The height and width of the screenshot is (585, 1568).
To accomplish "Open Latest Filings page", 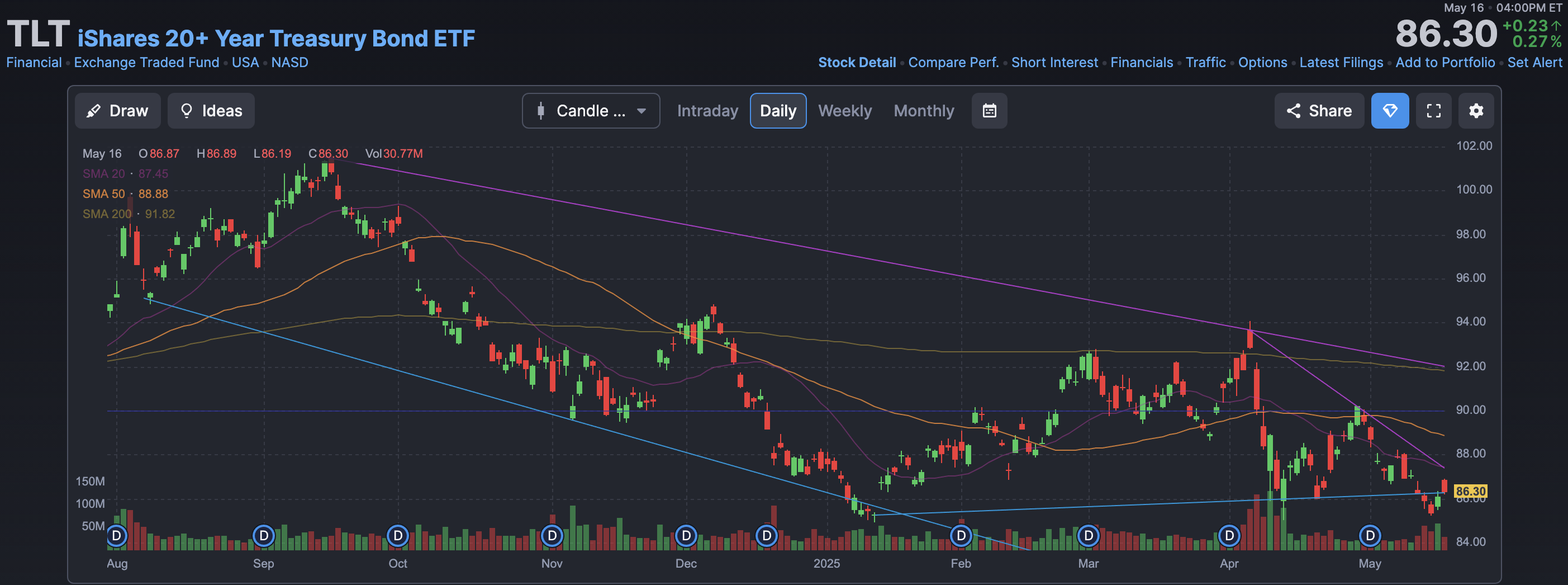I will (x=1342, y=62).
